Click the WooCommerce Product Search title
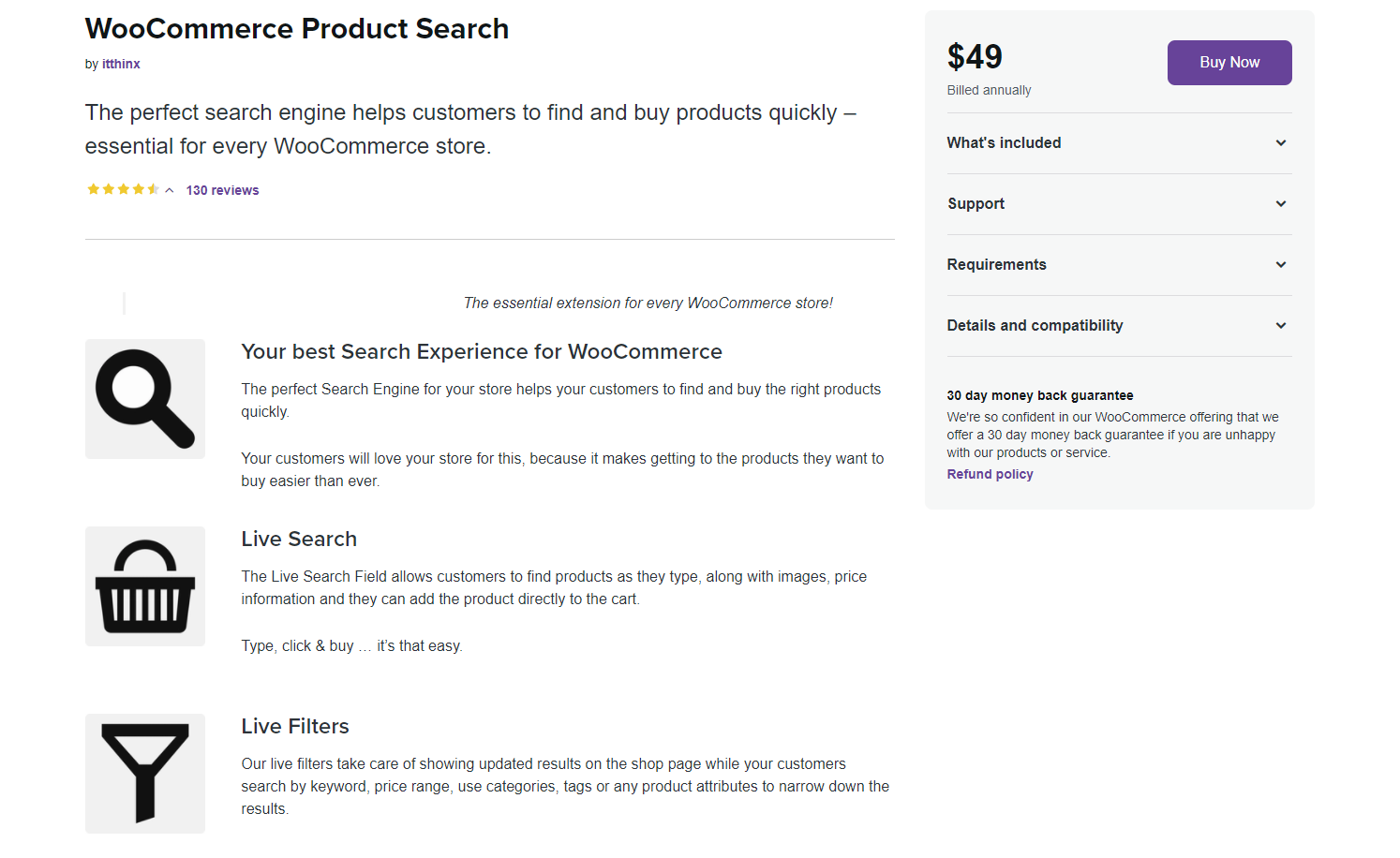This screenshot has height=858, width=1400. click(297, 29)
